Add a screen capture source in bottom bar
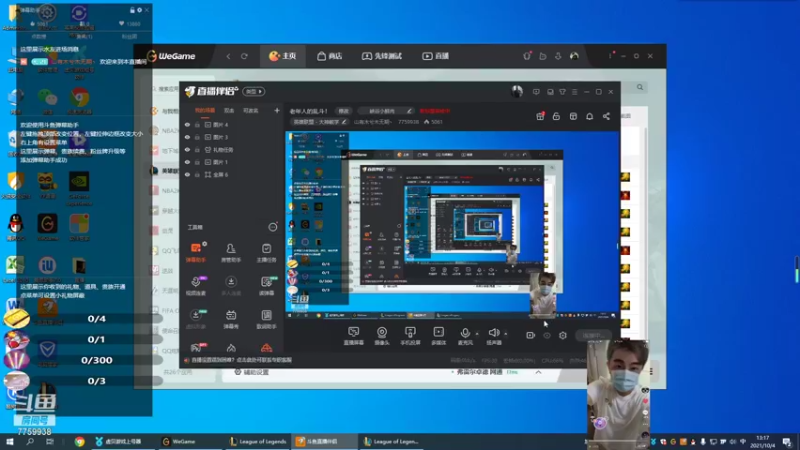The image size is (800, 450). 353,336
